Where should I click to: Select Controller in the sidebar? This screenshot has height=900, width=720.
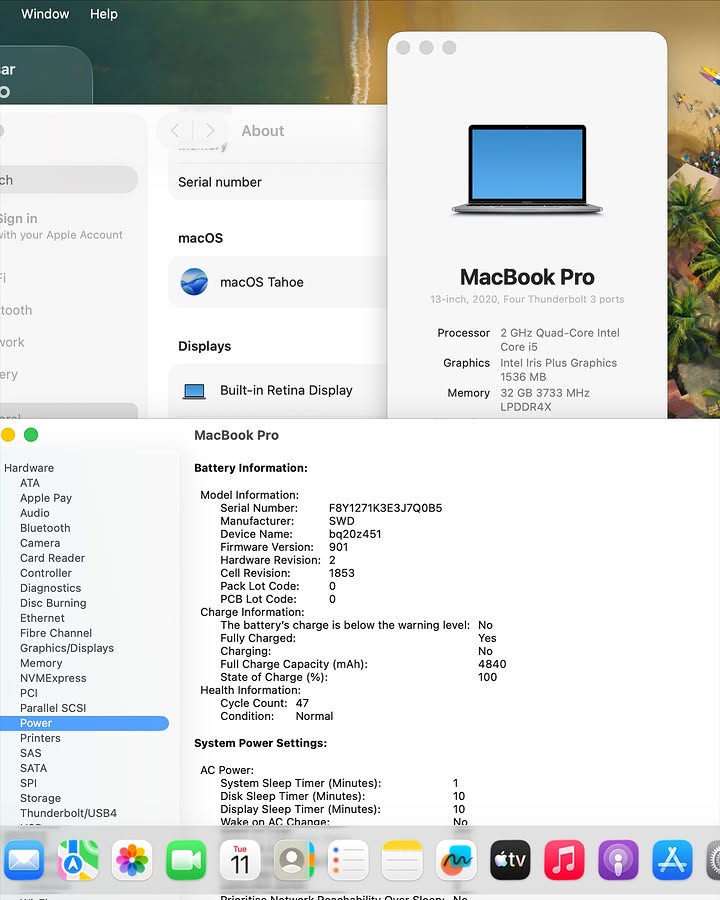(46, 573)
